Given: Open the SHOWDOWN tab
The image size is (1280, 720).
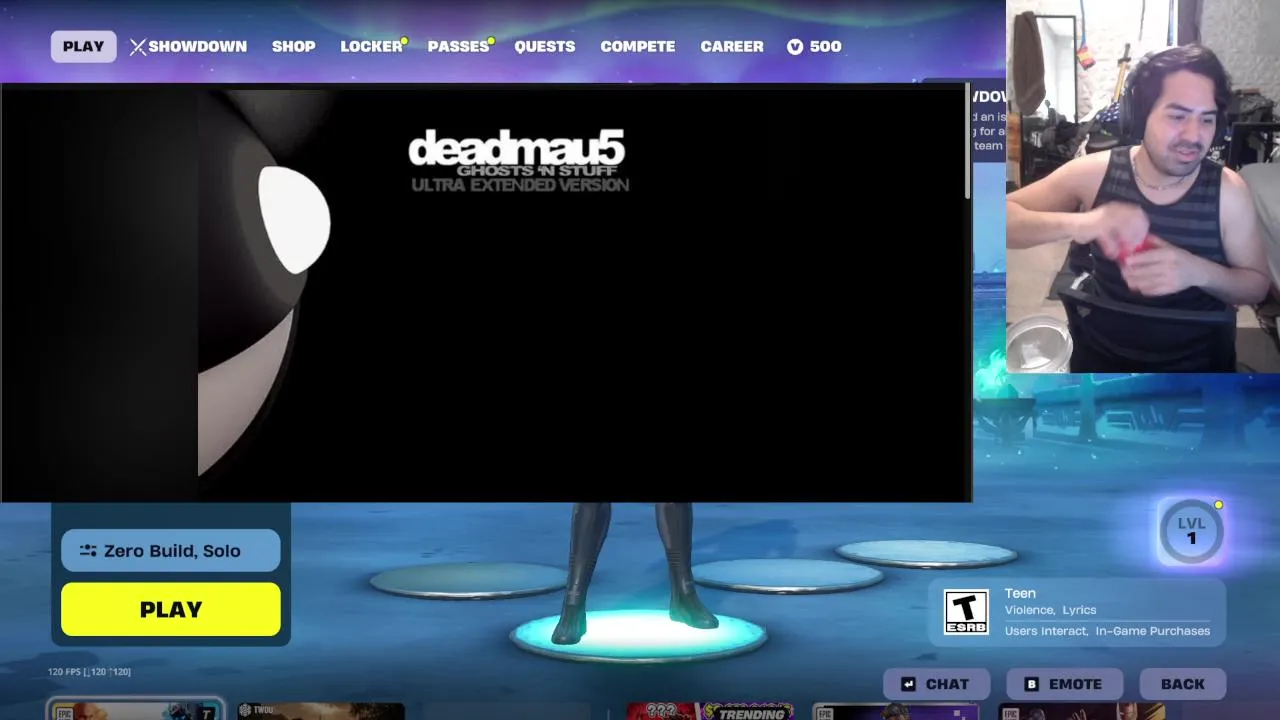Looking at the screenshot, I should coord(188,46).
